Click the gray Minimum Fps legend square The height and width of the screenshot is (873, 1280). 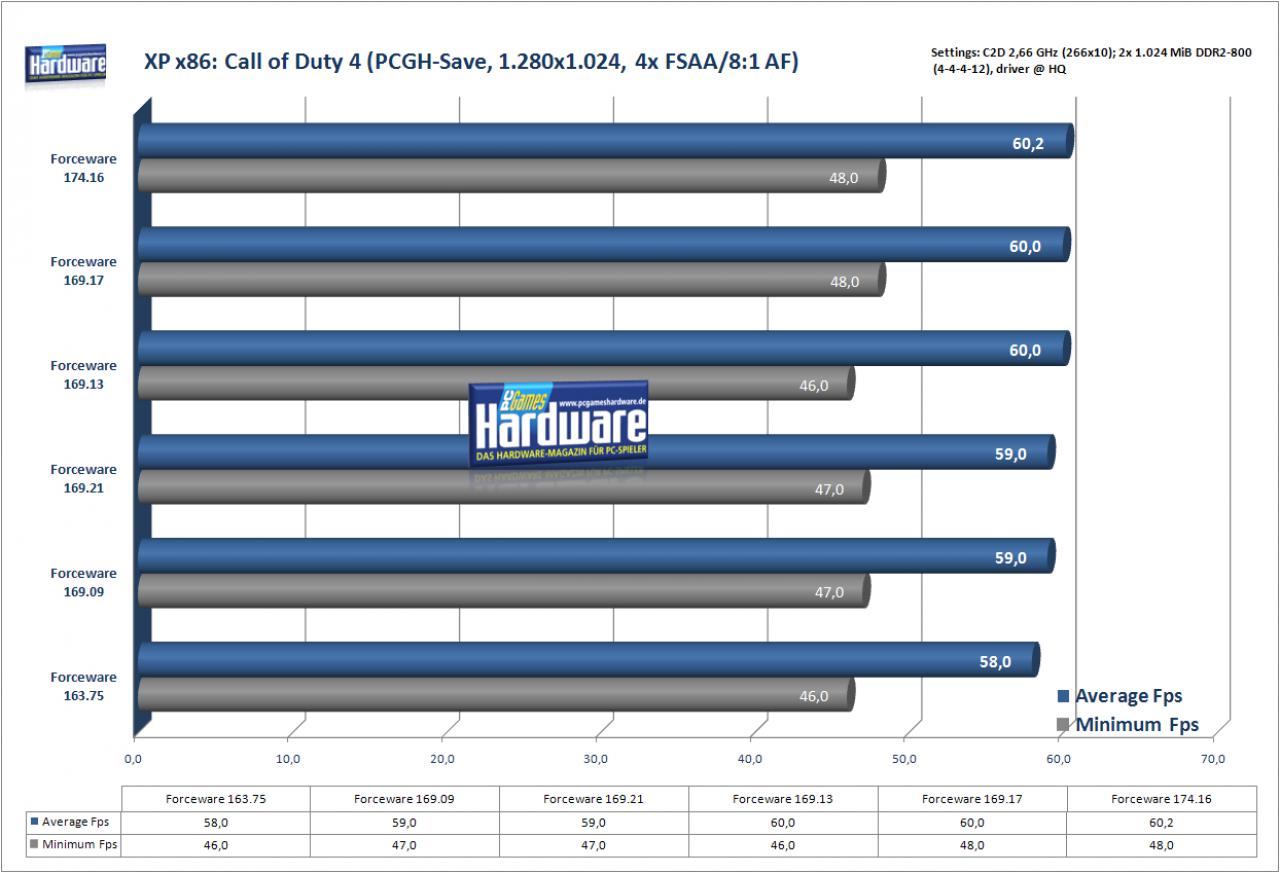[x=1064, y=725]
